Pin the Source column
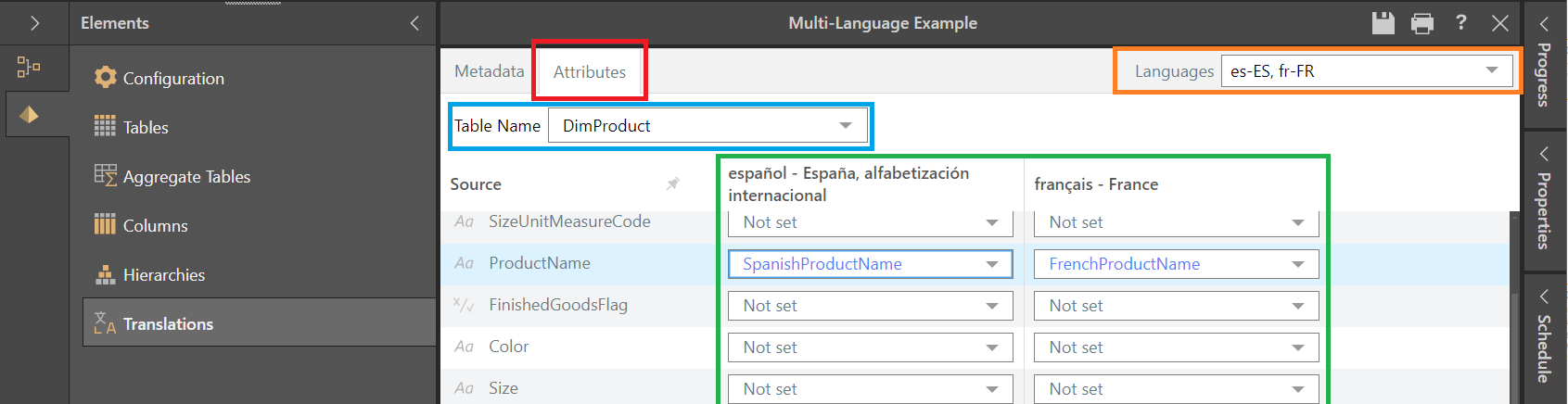This screenshot has height=404, width=1568. coord(673,184)
